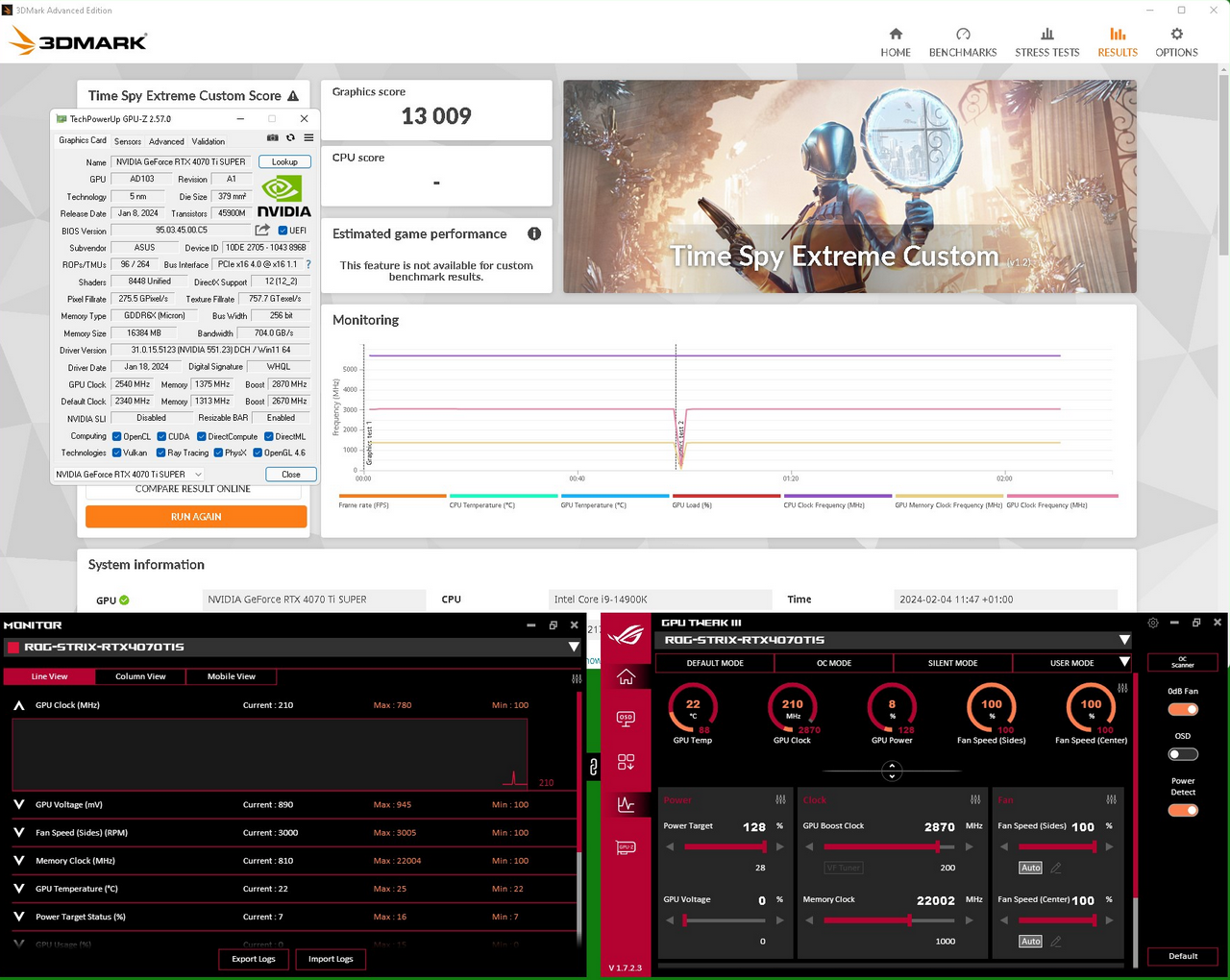Expand the GPU Voltage (mV) monitor row
The image size is (1230, 980).
19,805
